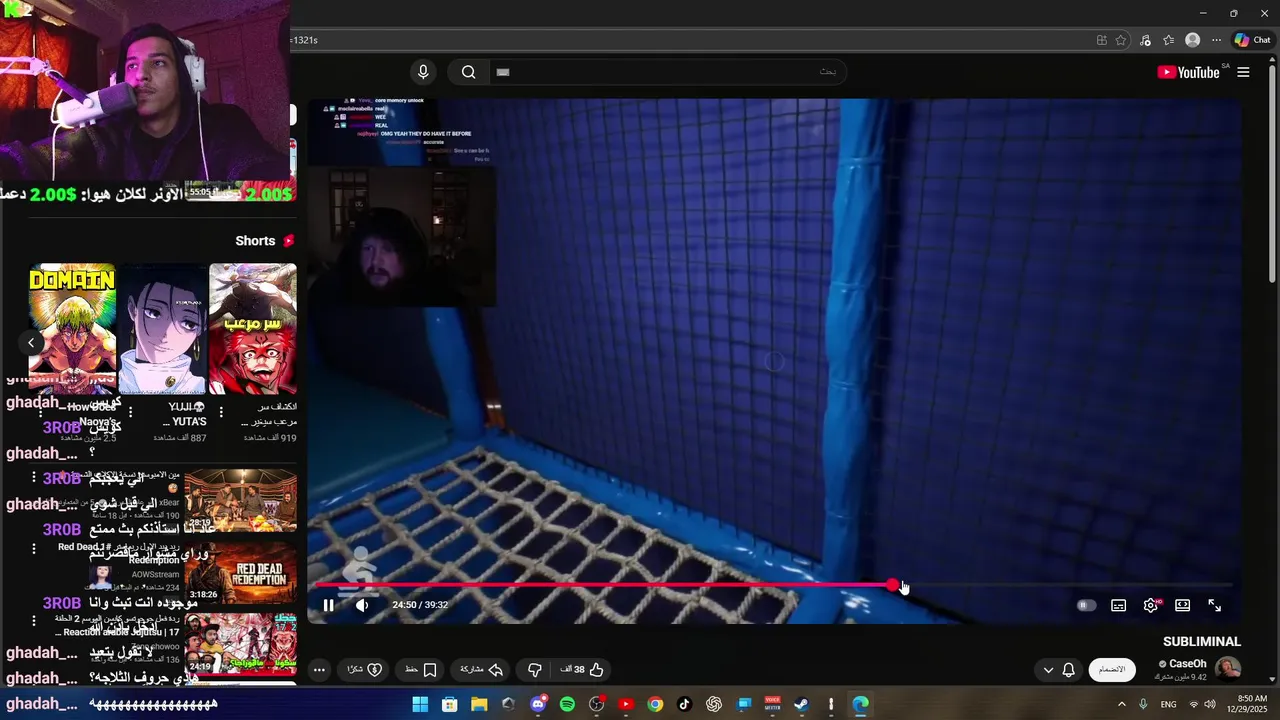Image resolution: width=1280 pixels, height=720 pixels.
Task: Enter fullscreen mode on player
Action: click(1215, 605)
